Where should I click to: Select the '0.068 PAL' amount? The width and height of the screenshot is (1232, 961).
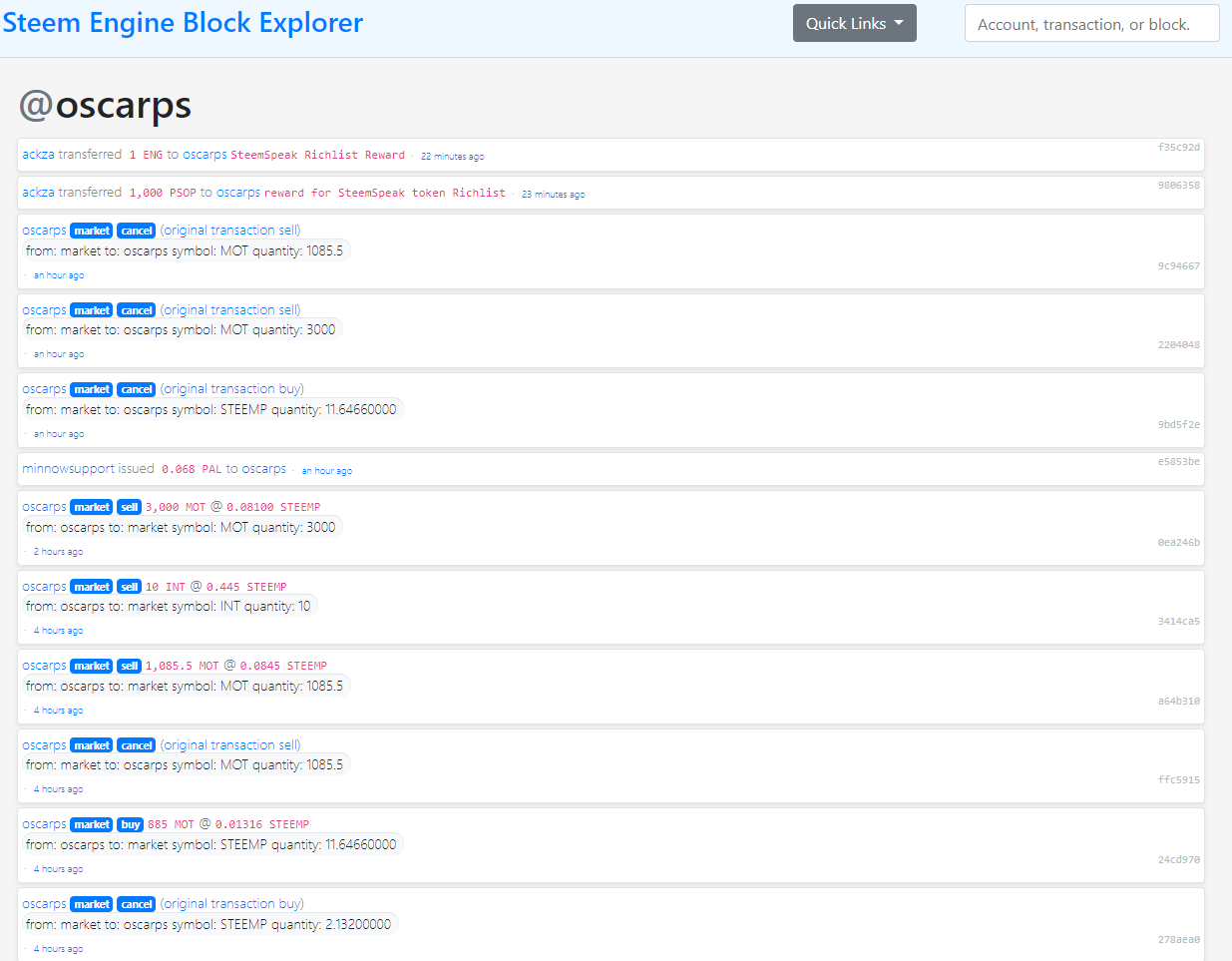(x=192, y=469)
